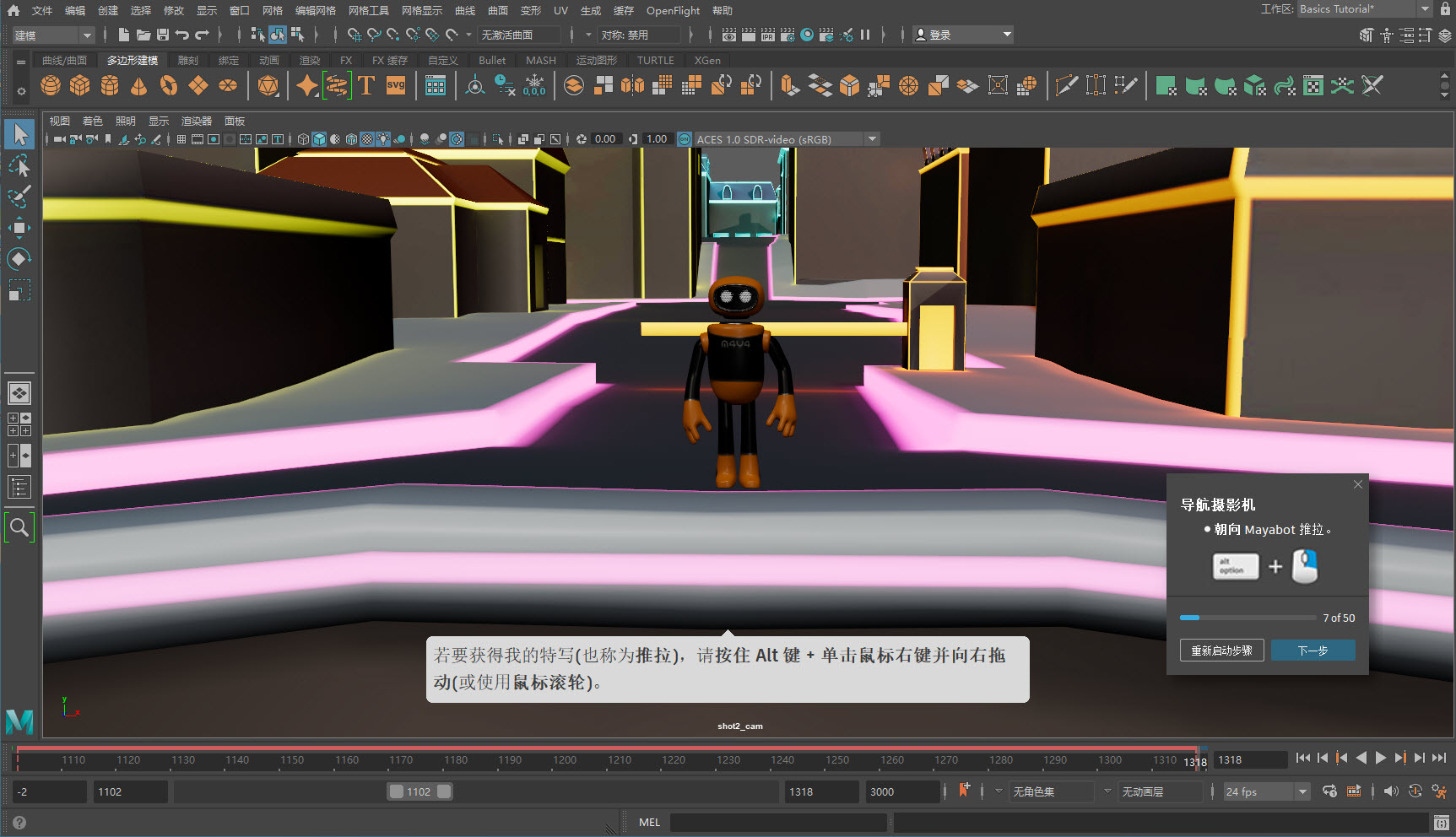Open the script editor icon at bottom right

[1442, 823]
